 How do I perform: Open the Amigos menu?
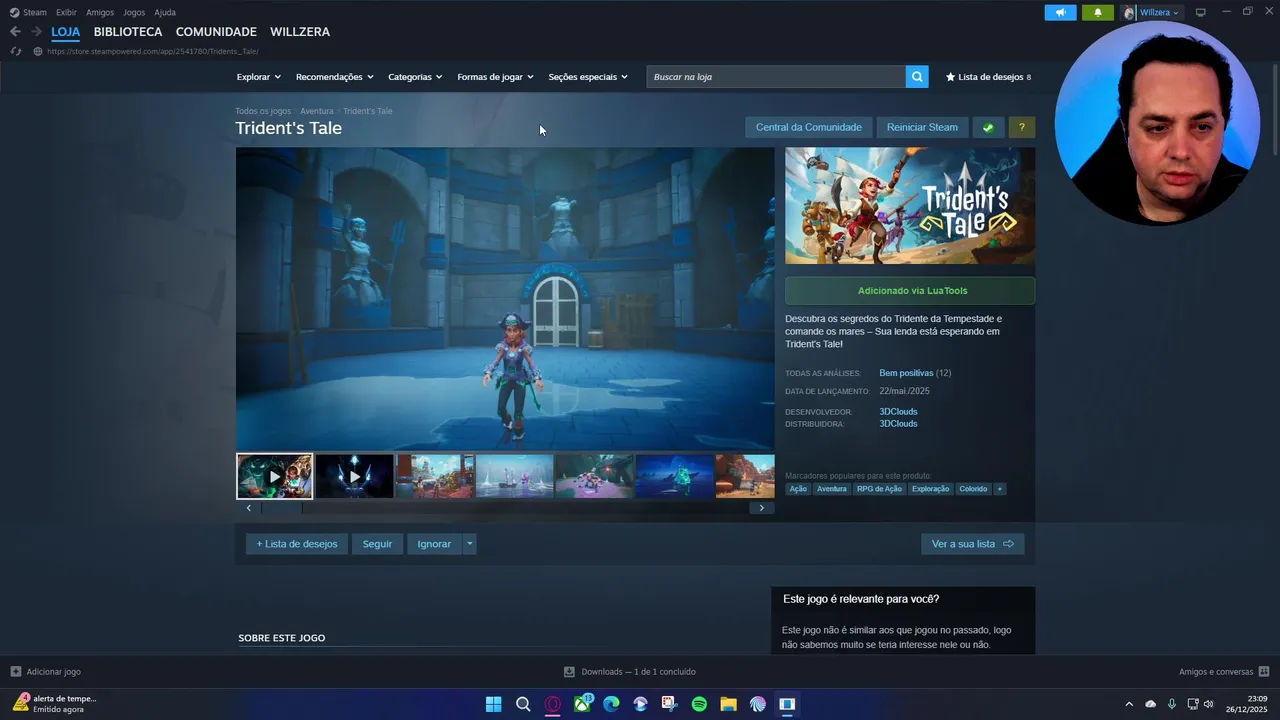pos(100,12)
